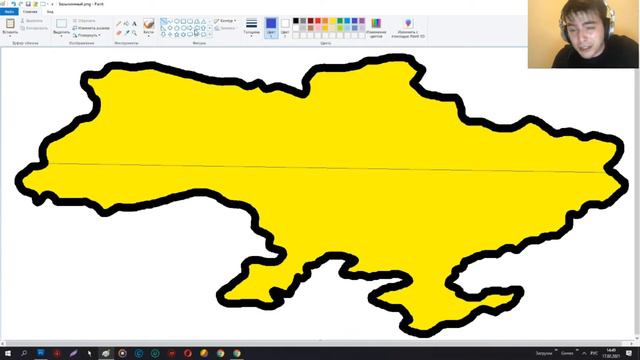Switch to the View (Вид) ribbon tab

(50, 11)
